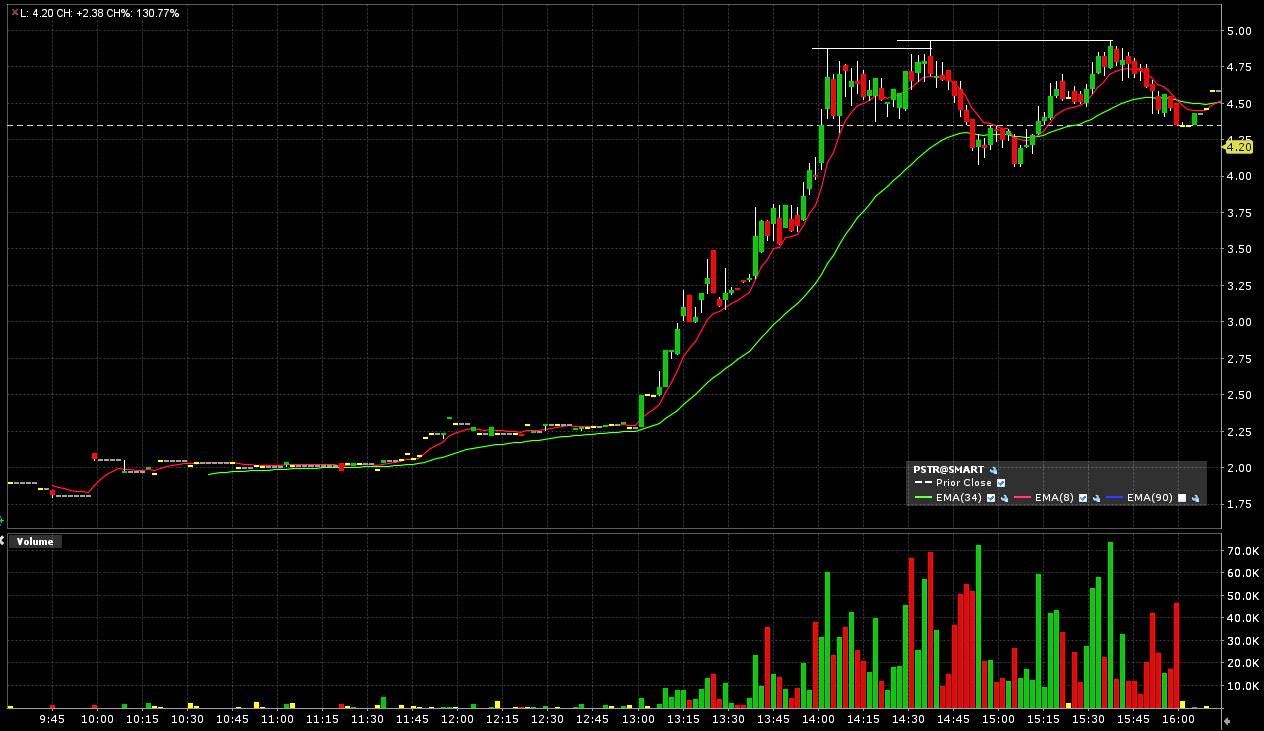Click the Prior Close legend label
Image resolution: width=1264 pixels, height=731 pixels.
pos(964,483)
